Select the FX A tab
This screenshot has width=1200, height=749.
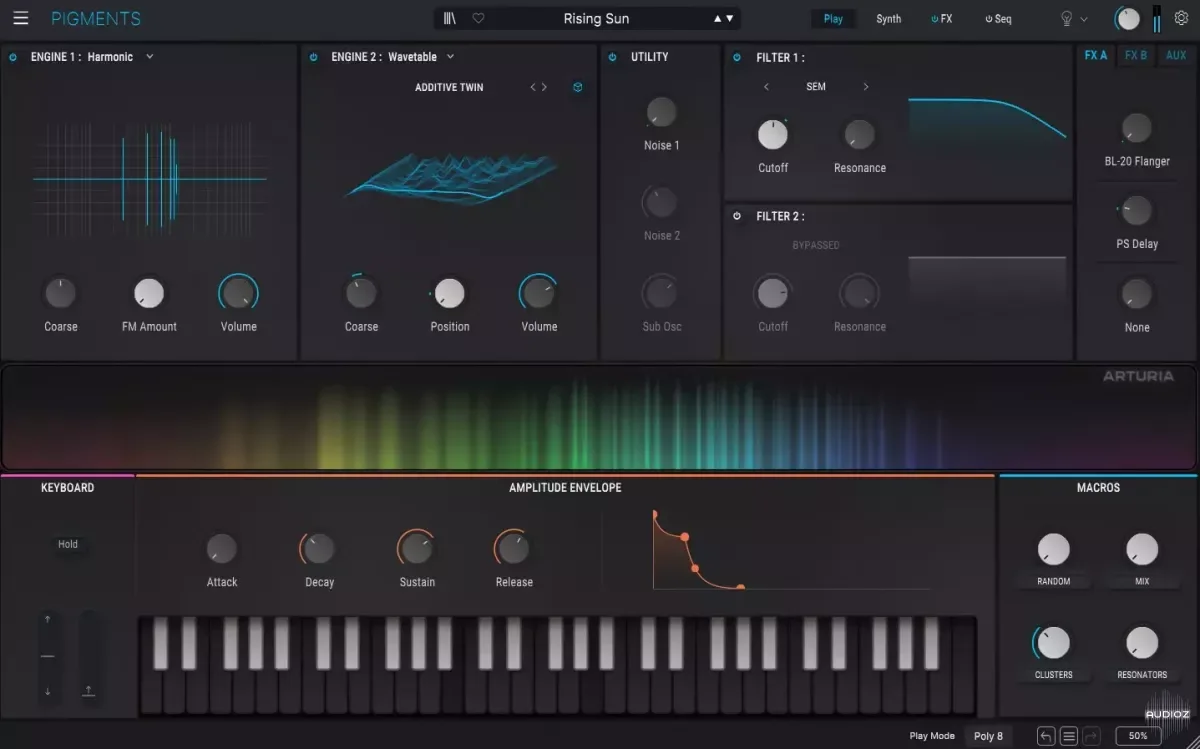[1096, 56]
